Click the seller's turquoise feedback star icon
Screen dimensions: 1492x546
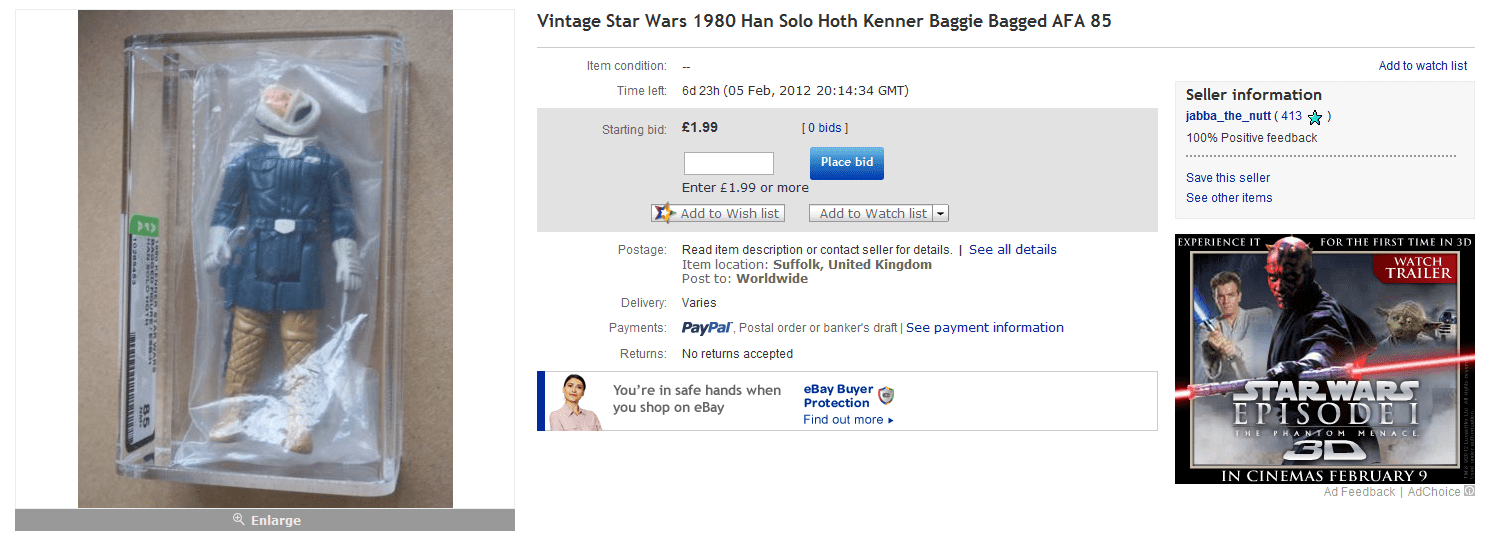1315,118
